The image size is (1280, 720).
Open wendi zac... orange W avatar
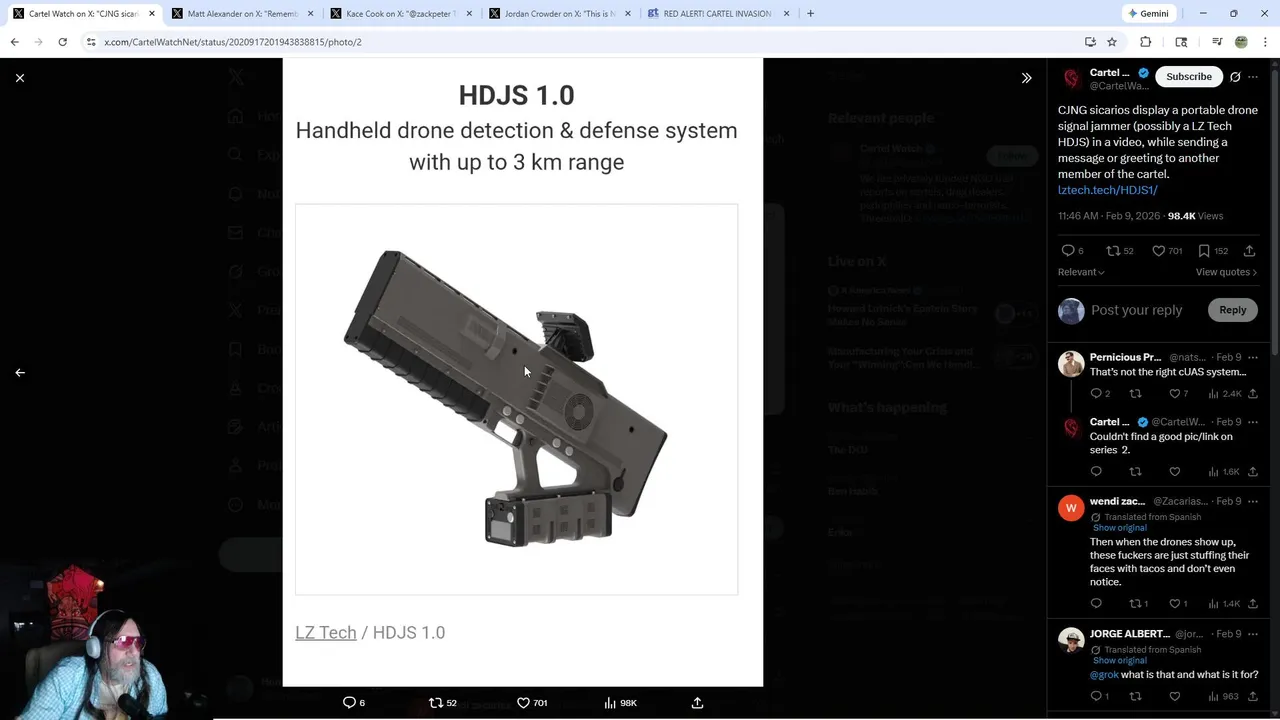coord(1071,508)
